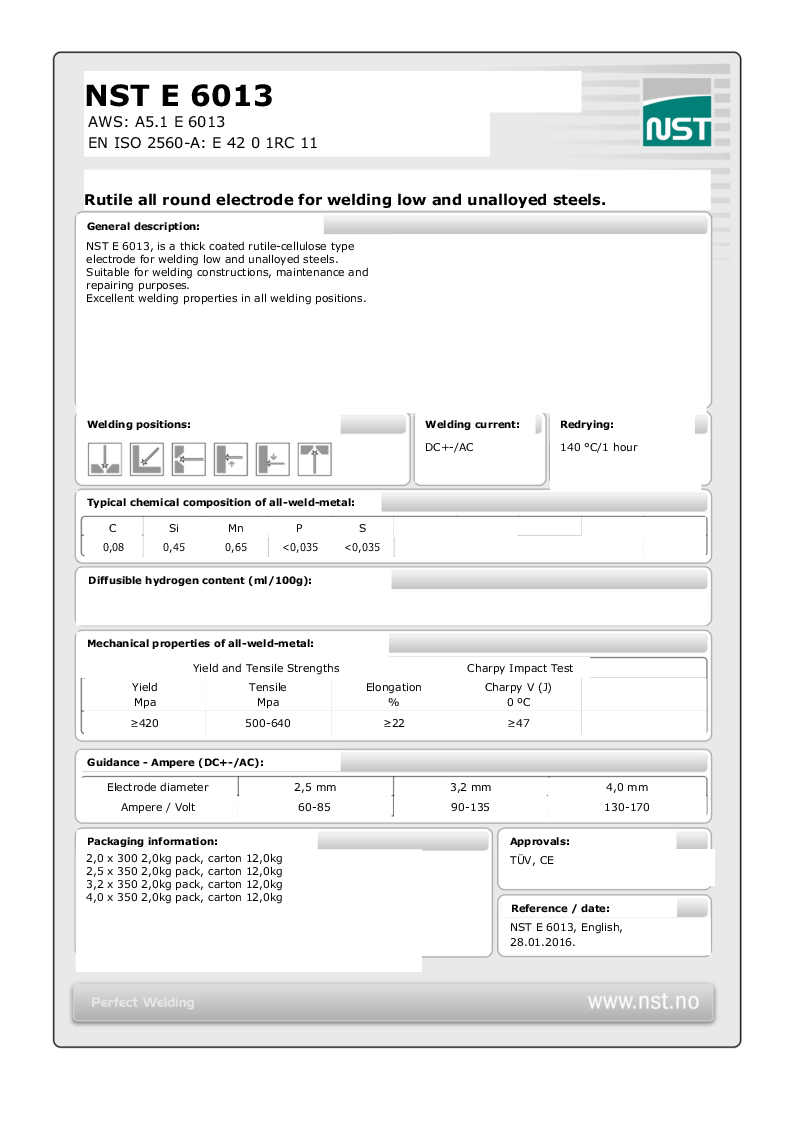The image size is (794, 1123).
Task: Select the TÜV, CE approvals text
Action: [x=532, y=860]
